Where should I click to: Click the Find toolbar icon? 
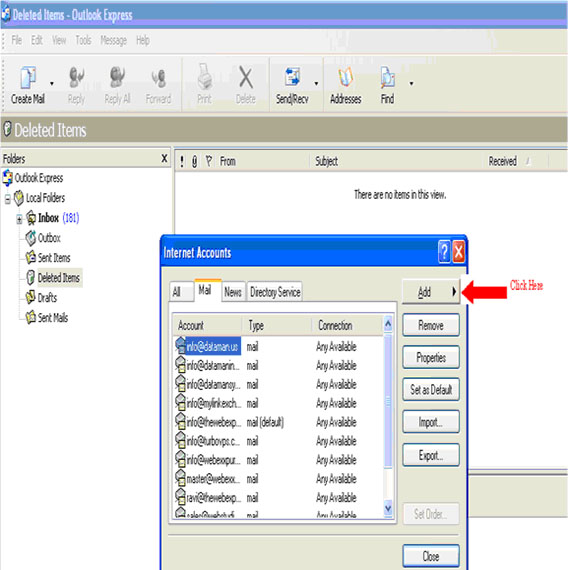coord(388,77)
